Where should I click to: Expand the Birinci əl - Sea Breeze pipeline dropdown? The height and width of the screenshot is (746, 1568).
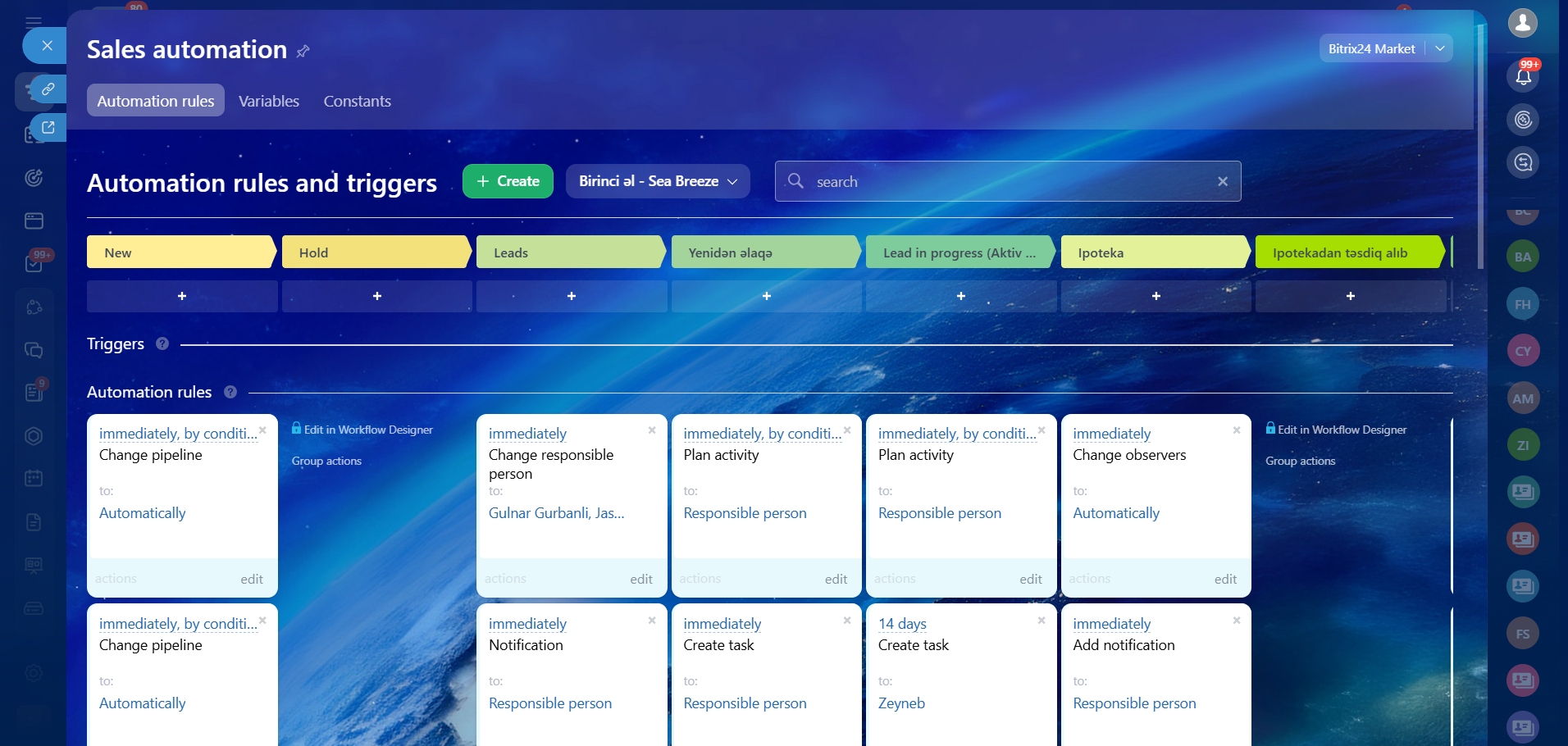658,181
